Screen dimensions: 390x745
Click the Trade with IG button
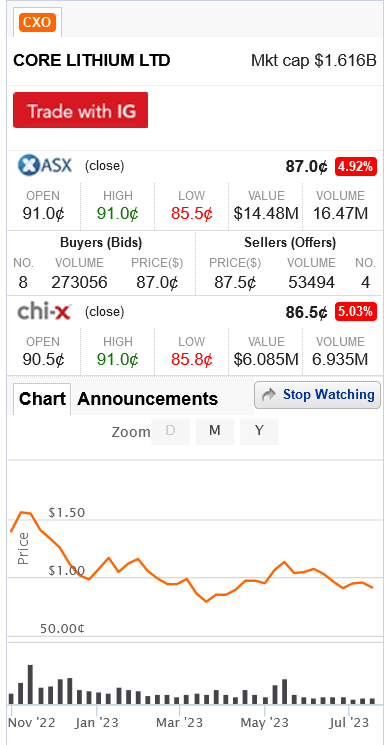point(80,110)
